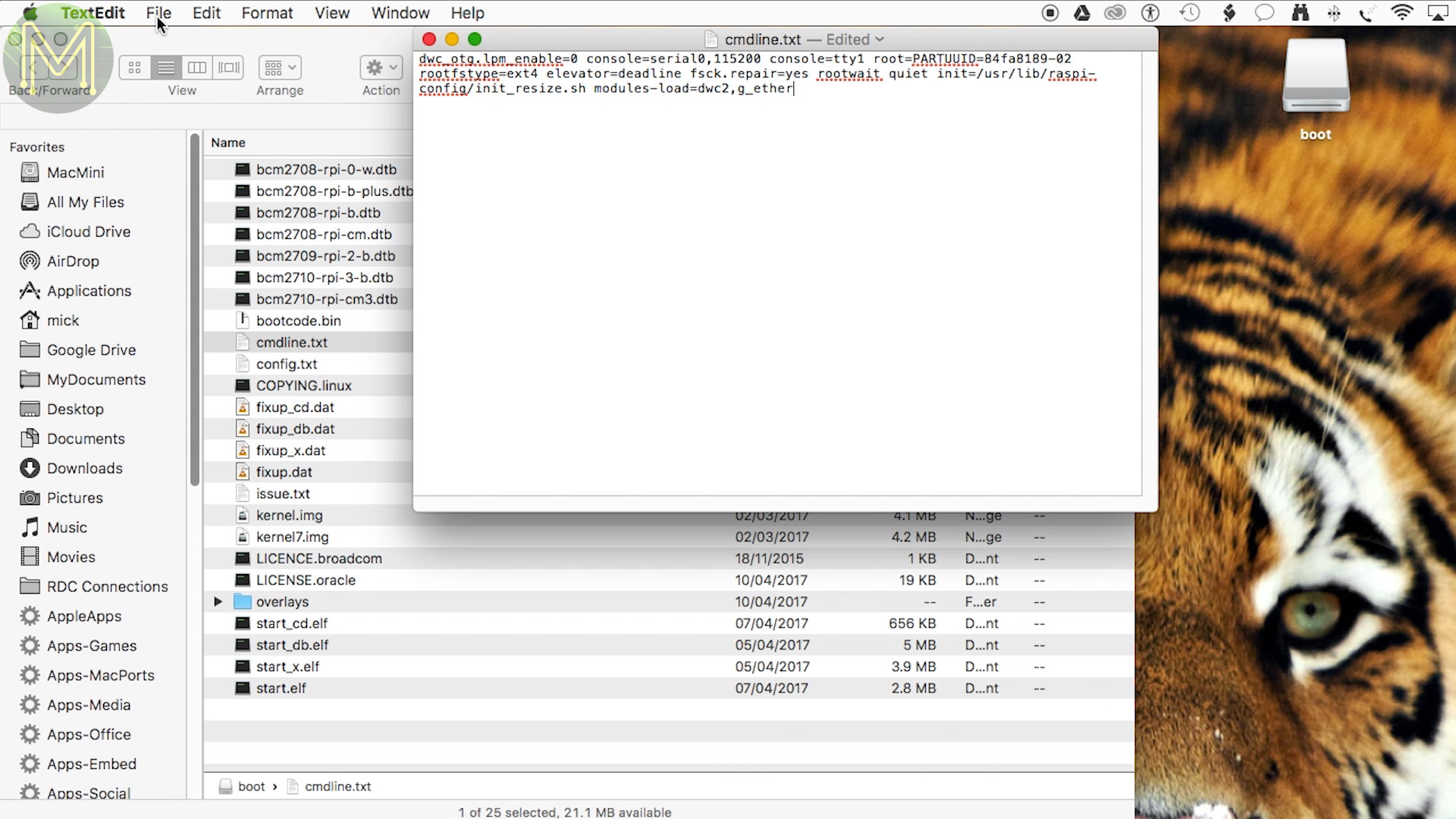1456x819 pixels.
Task: Click boot in the path bar
Action: point(251,786)
